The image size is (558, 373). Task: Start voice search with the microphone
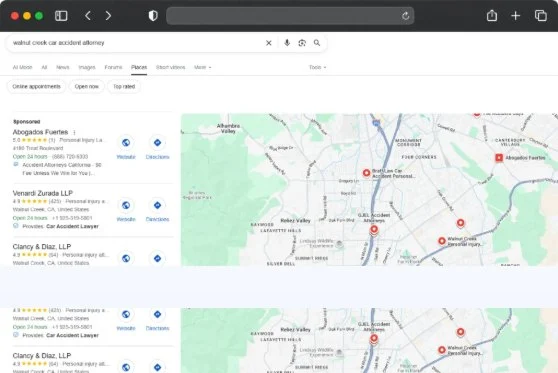pyautogui.click(x=287, y=43)
